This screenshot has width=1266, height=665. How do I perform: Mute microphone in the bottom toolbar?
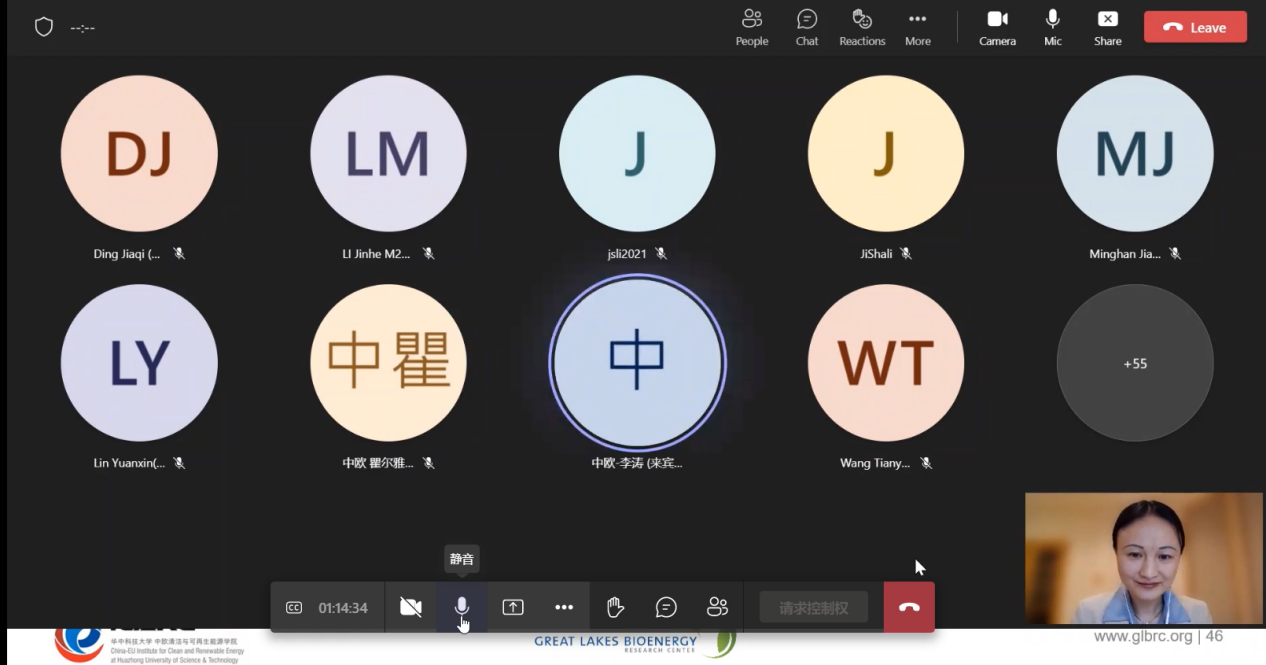462,607
